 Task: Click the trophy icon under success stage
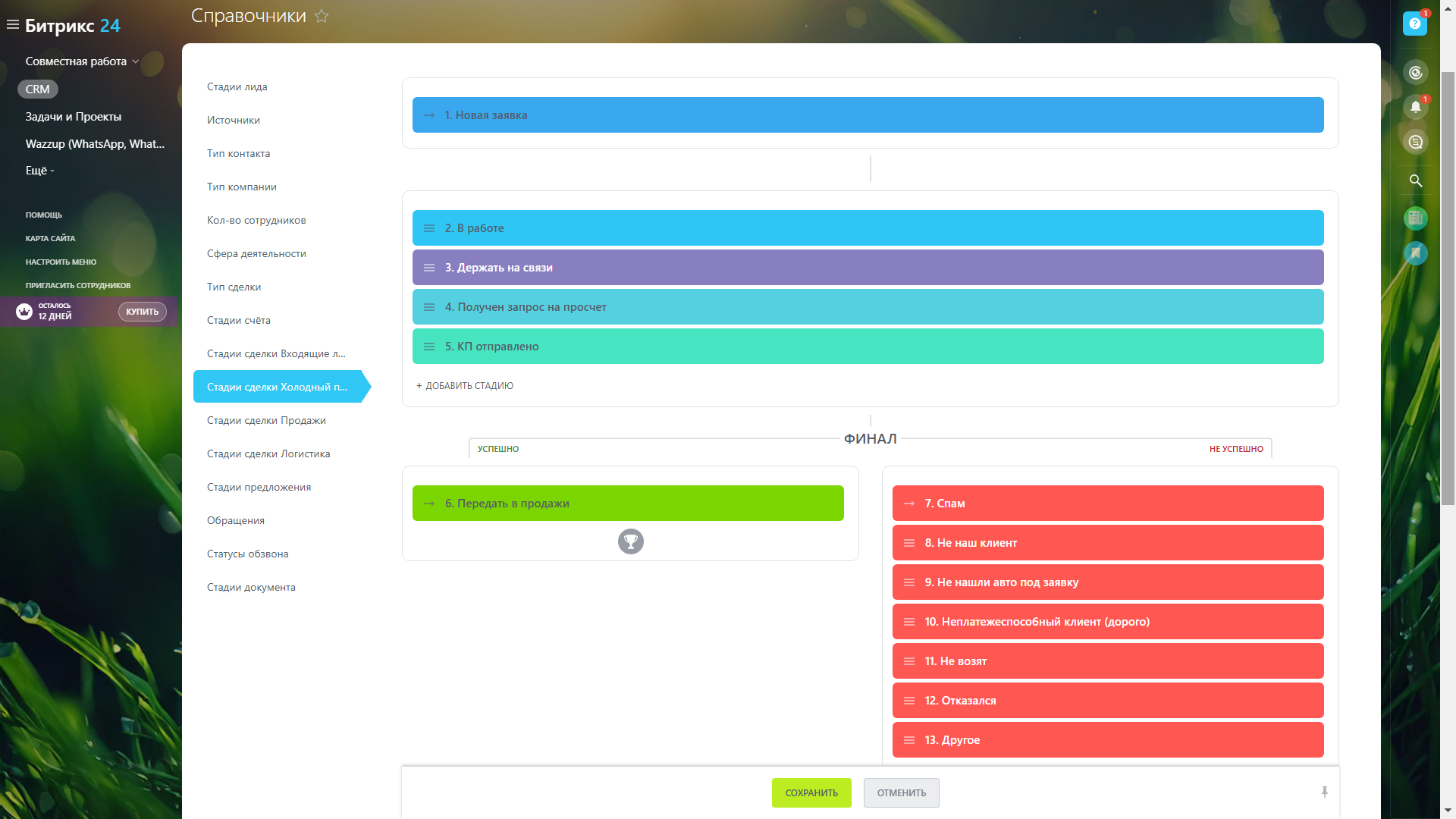click(630, 541)
